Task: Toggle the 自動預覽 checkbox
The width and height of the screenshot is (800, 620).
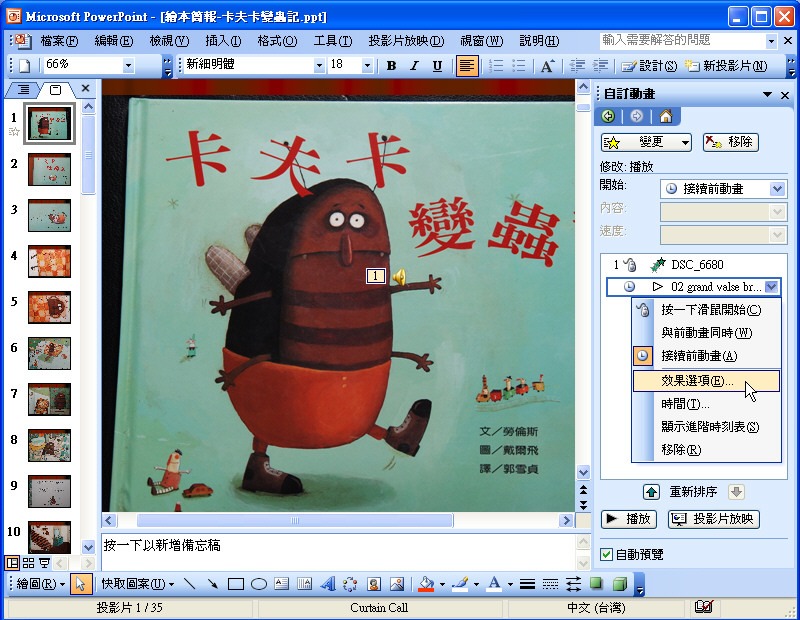Action: pyautogui.click(x=606, y=554)
